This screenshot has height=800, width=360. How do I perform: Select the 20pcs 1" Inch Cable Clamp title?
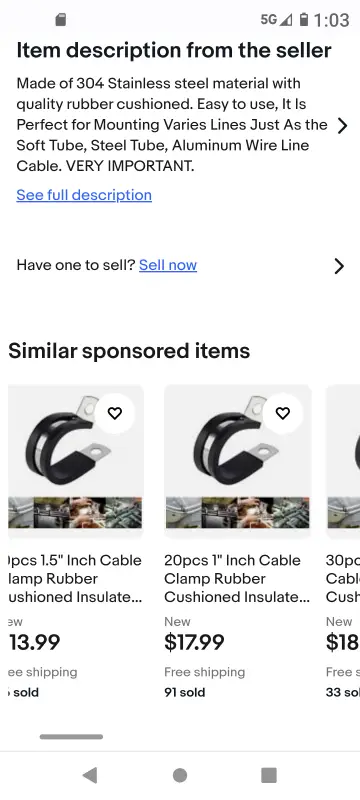(237, 579)
